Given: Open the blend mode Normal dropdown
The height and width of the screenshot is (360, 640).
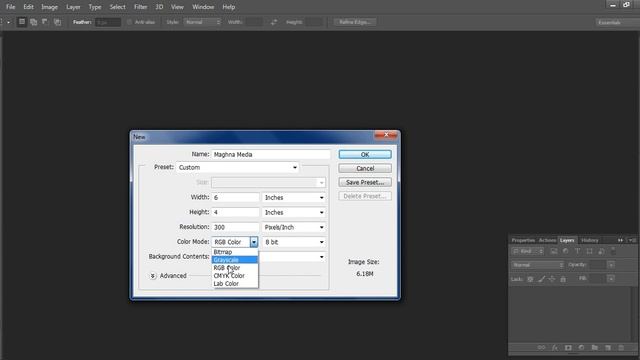Looking at the screenshot, I should pyautogui.click(x=538, y=265).
